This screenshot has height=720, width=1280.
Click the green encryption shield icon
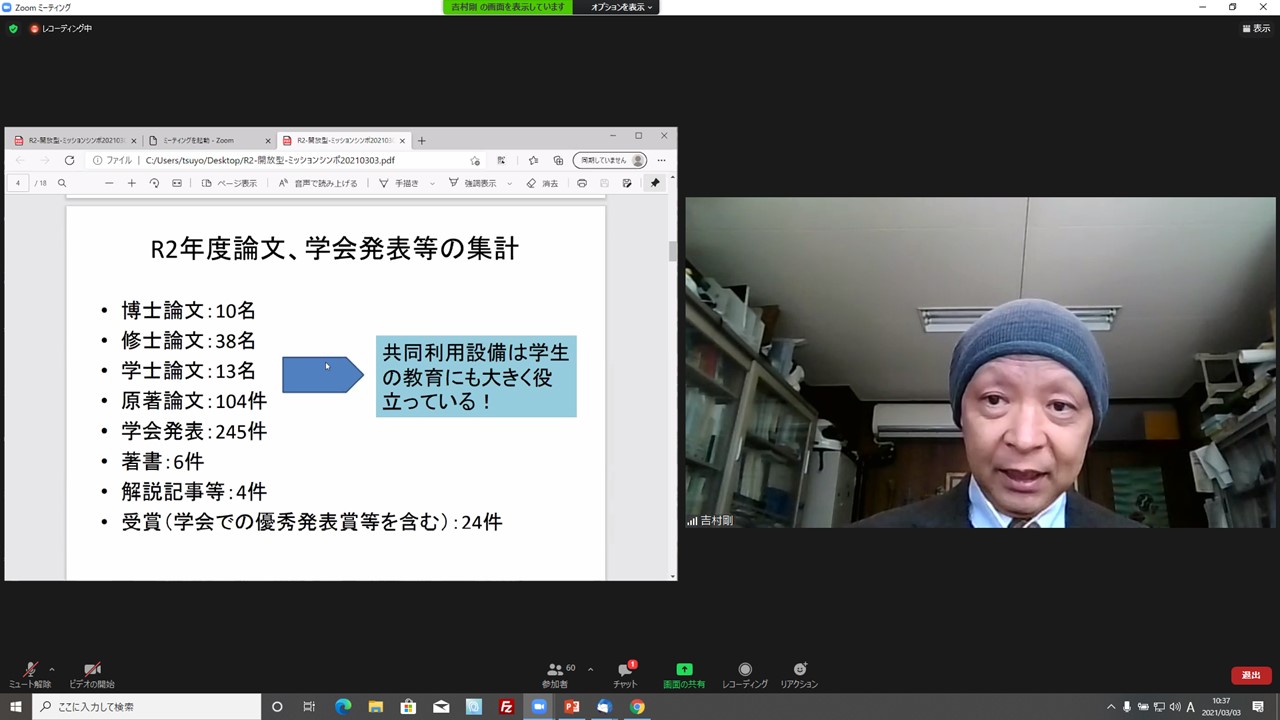coord(13,29)
